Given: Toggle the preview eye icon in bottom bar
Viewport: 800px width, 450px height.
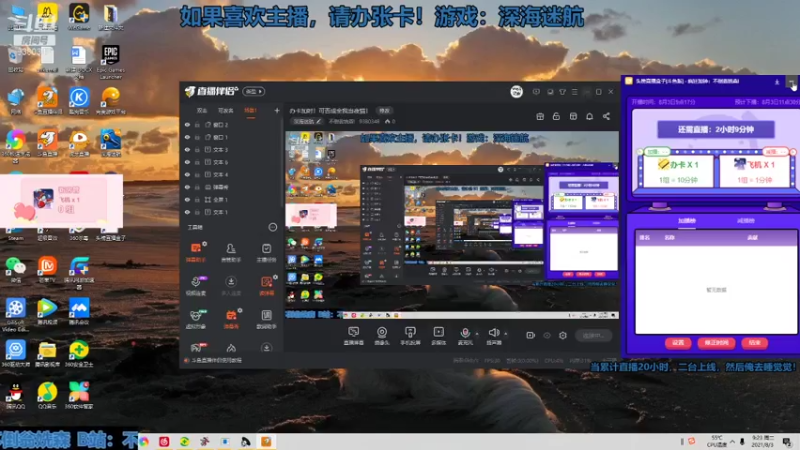Looking at the screenshot, I should pyautogui.click(x=547, y=335).
